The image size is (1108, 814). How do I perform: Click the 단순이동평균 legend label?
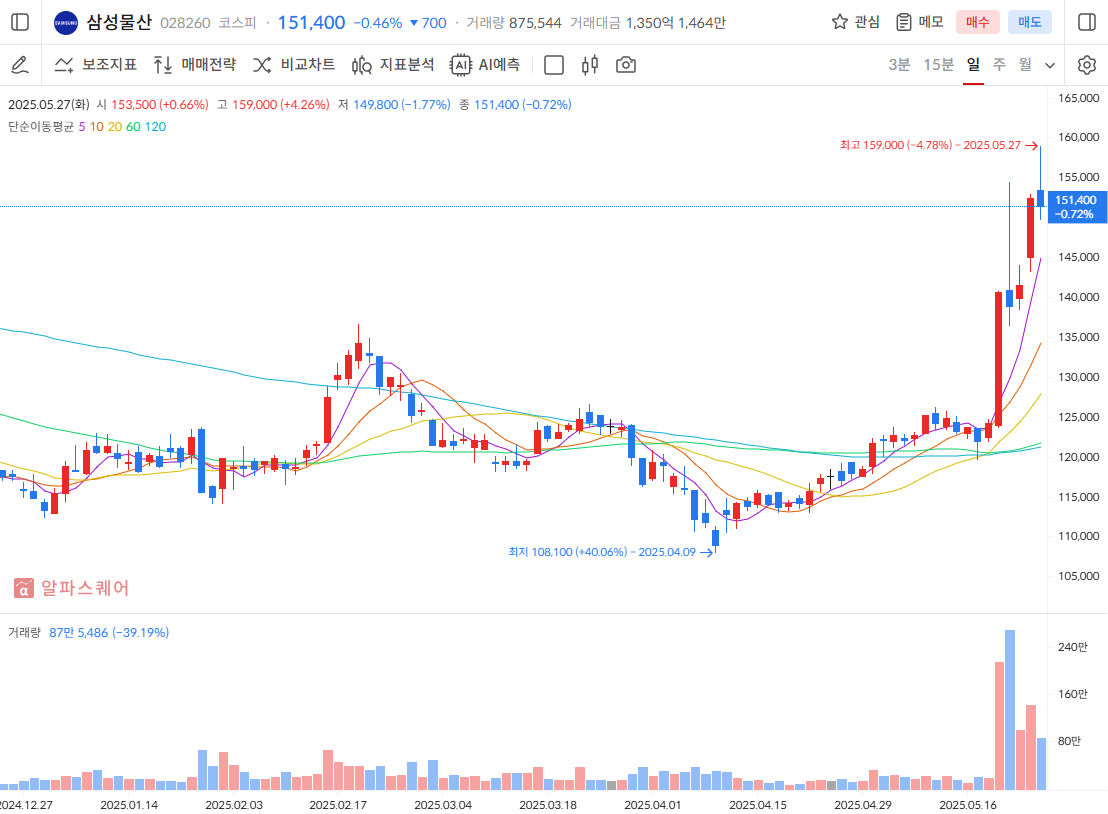pyautogui.click(x=41, y=126)
